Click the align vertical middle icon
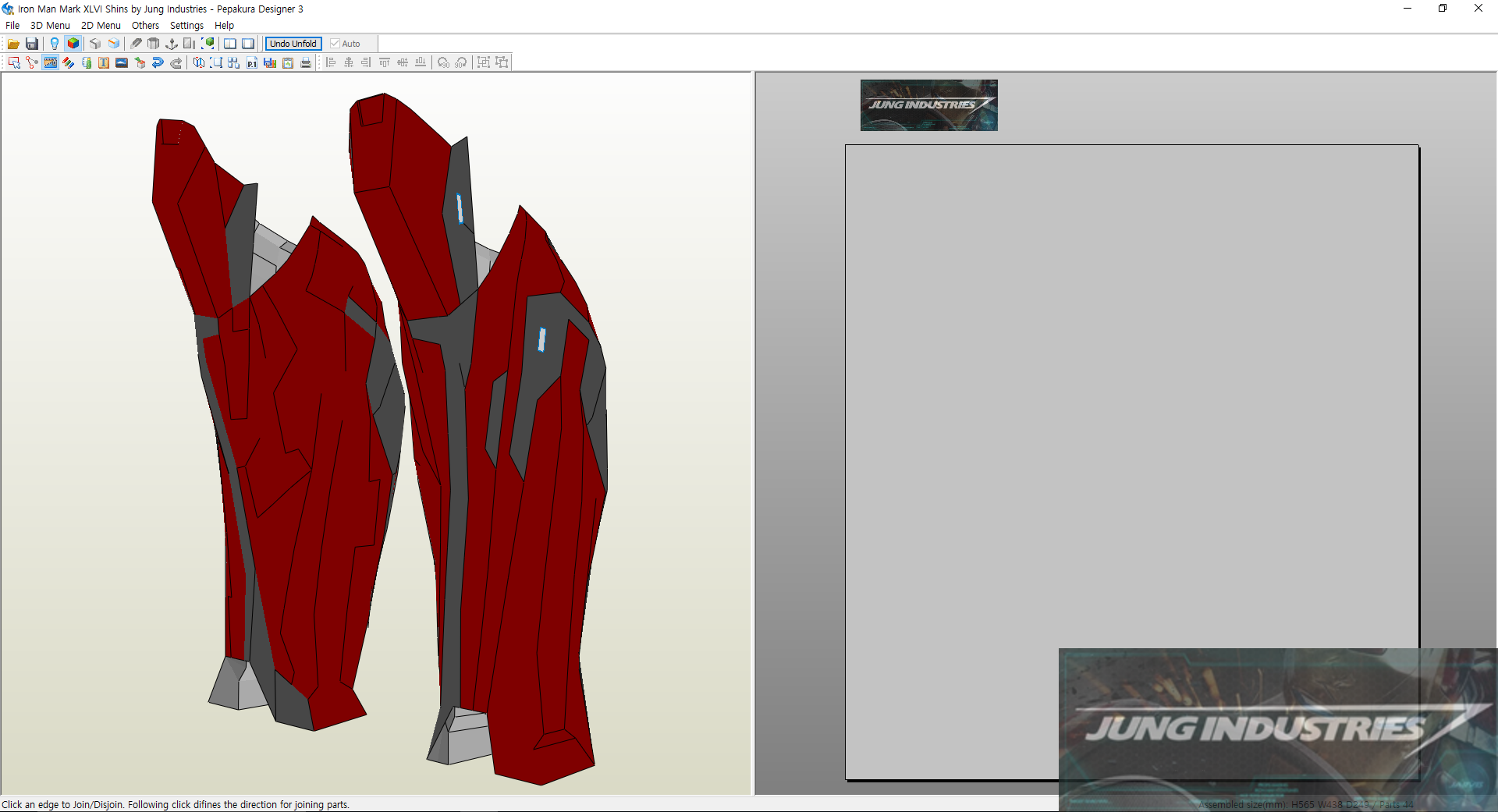Screen dimensions: 1498x812 click(x=403, y=62)
